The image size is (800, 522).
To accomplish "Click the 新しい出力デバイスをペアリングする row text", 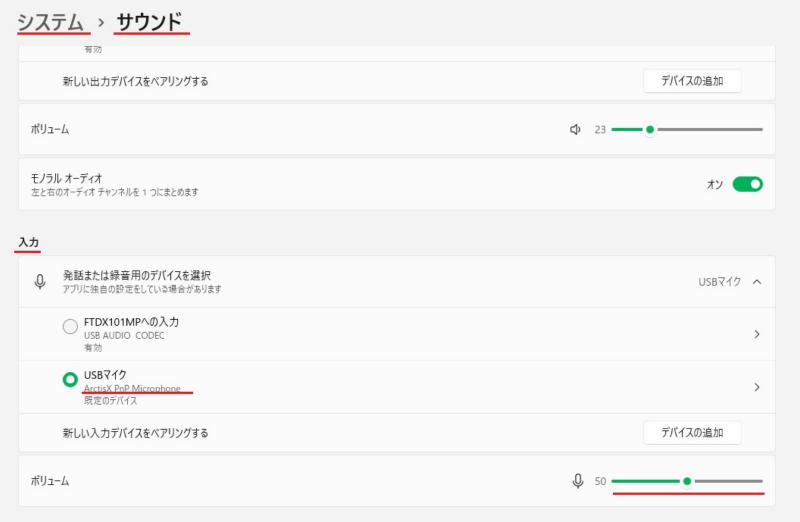I will click(135, 81).
